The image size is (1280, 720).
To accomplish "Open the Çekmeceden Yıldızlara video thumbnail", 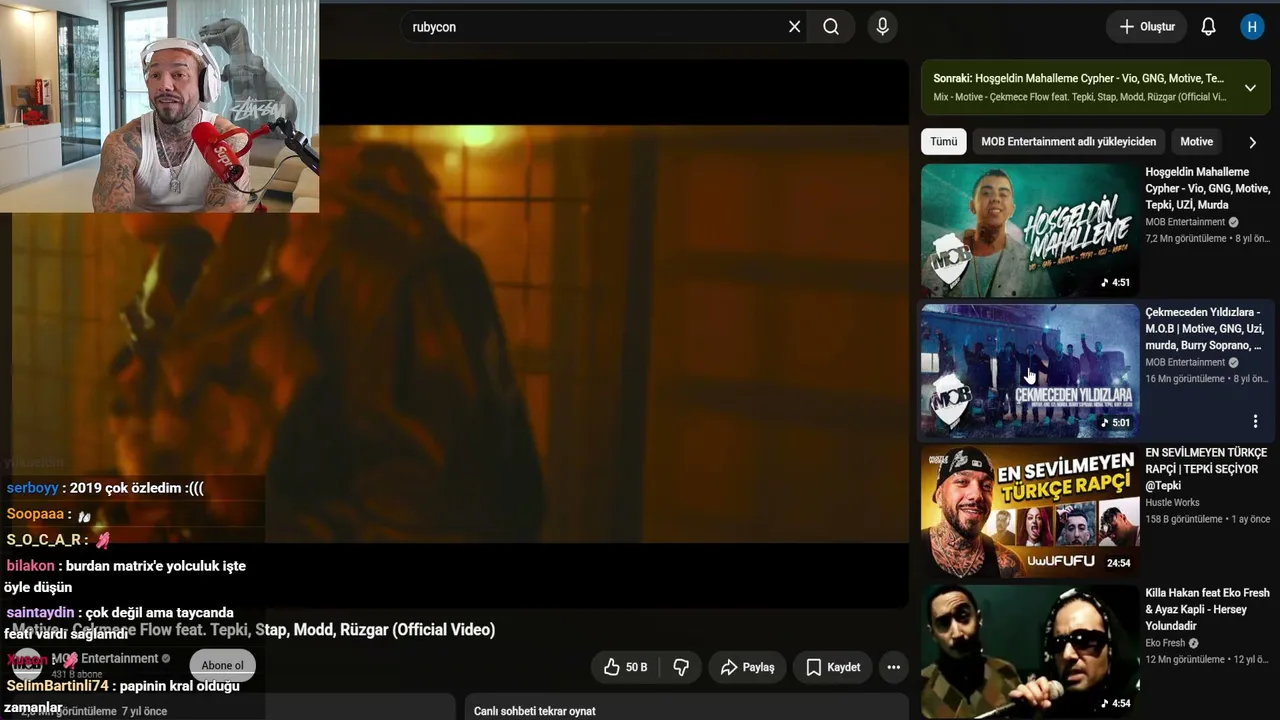I will (x=1030, y=371).
